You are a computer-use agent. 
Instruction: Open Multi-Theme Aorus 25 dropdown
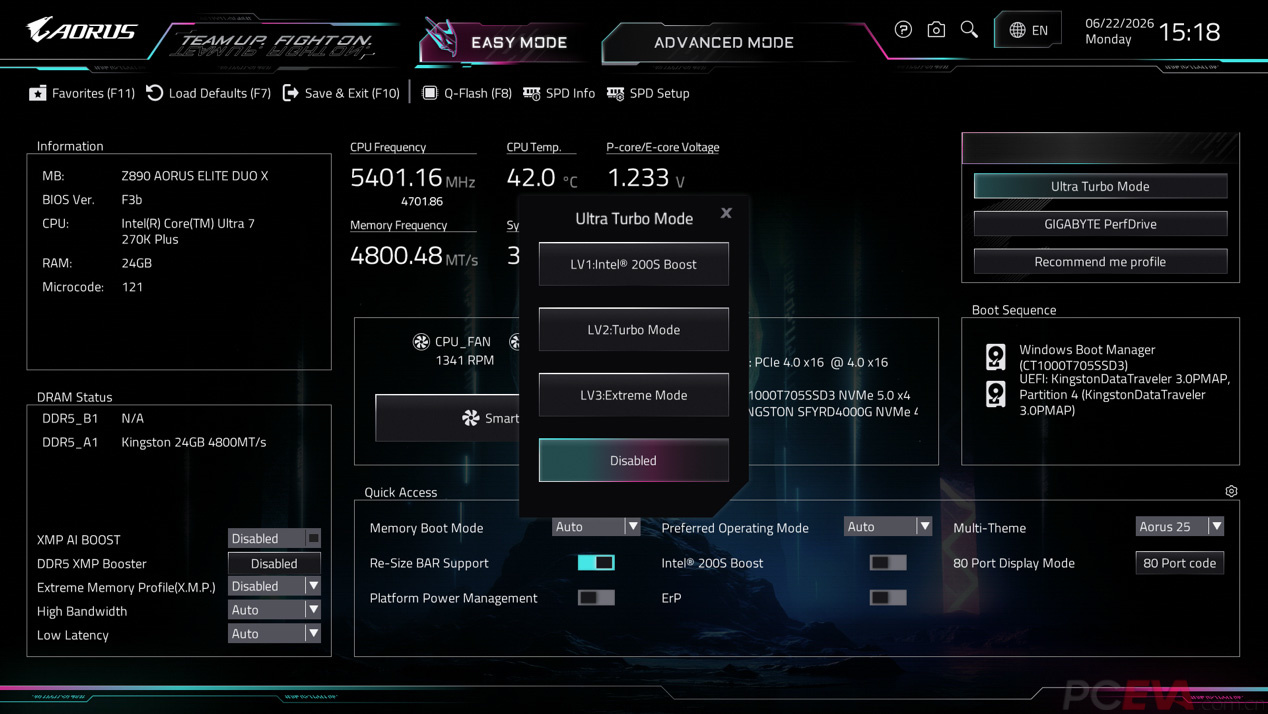coord(1180,526)
